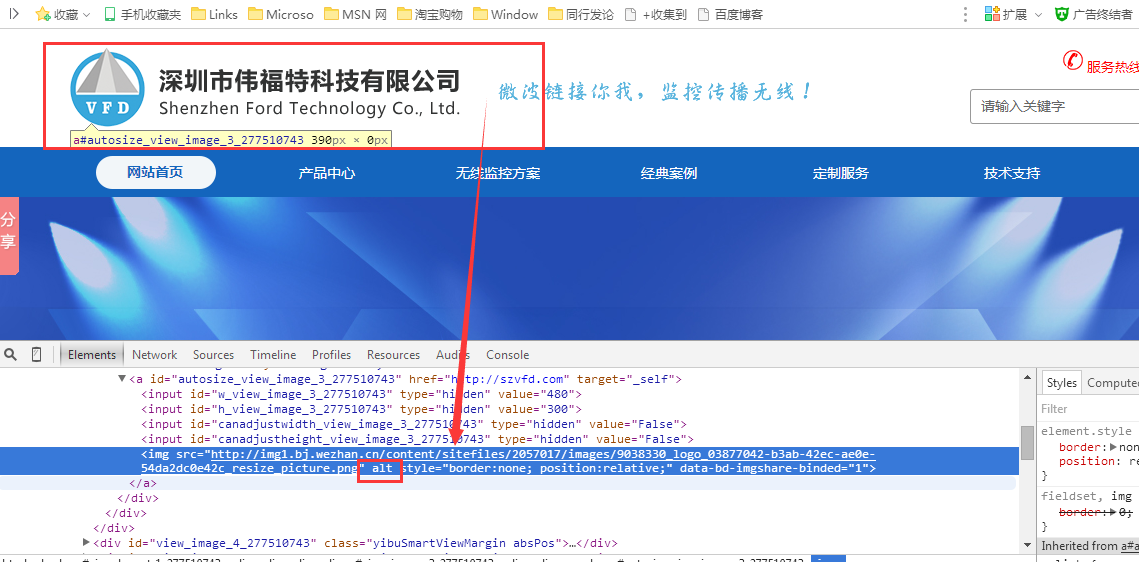
Task: Go to 产品中心 in site navigation
Action: (x=327, y=173)
